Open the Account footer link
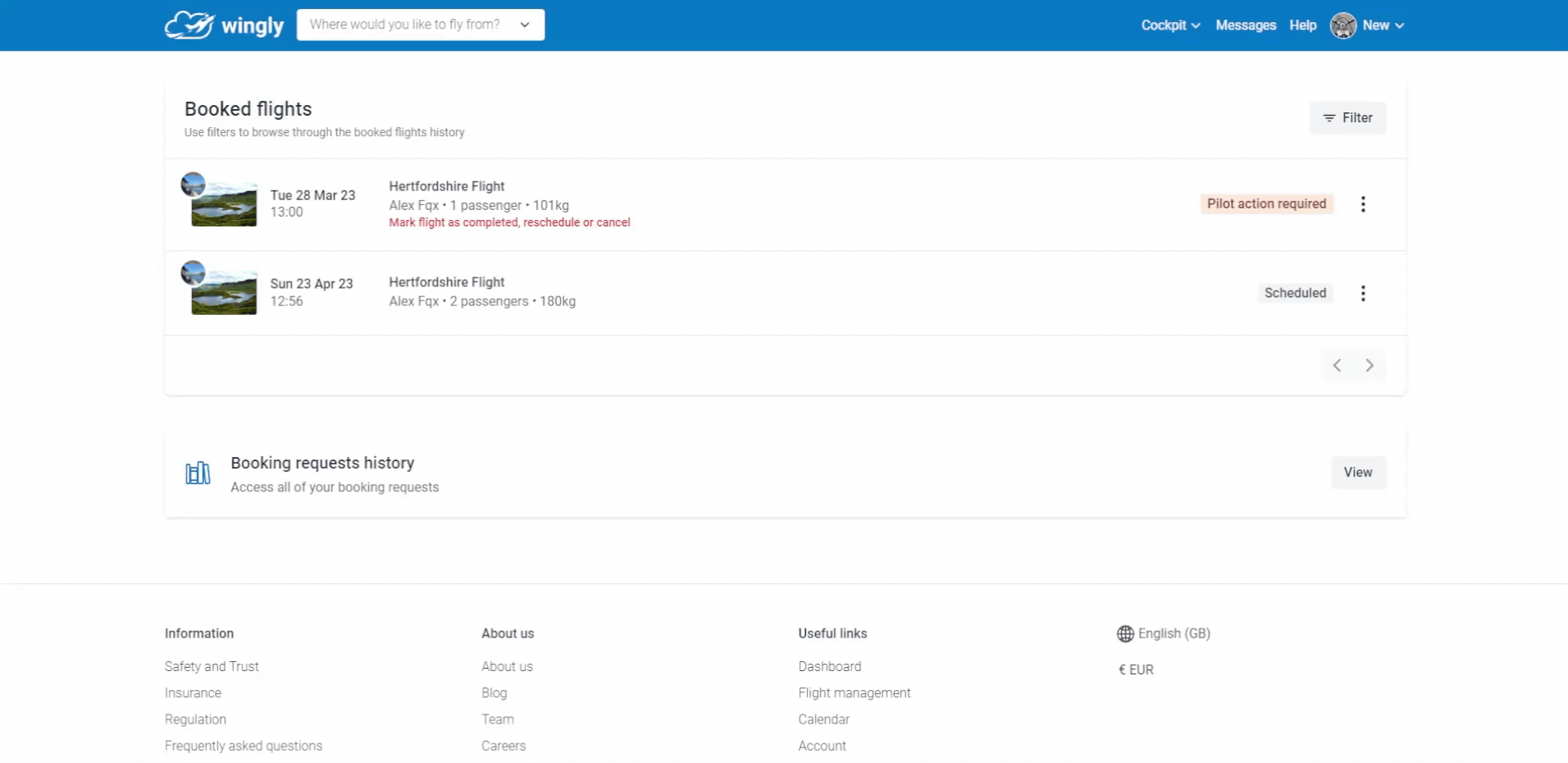This screenshot has height=763, width=1568. tap(823, 746)
